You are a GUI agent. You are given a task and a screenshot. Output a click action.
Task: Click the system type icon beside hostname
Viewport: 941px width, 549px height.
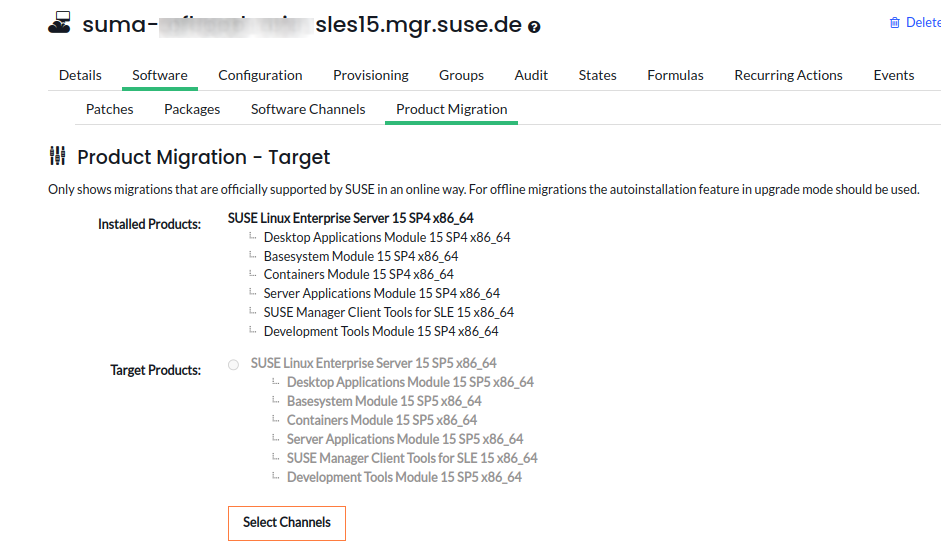click(60, 24)
